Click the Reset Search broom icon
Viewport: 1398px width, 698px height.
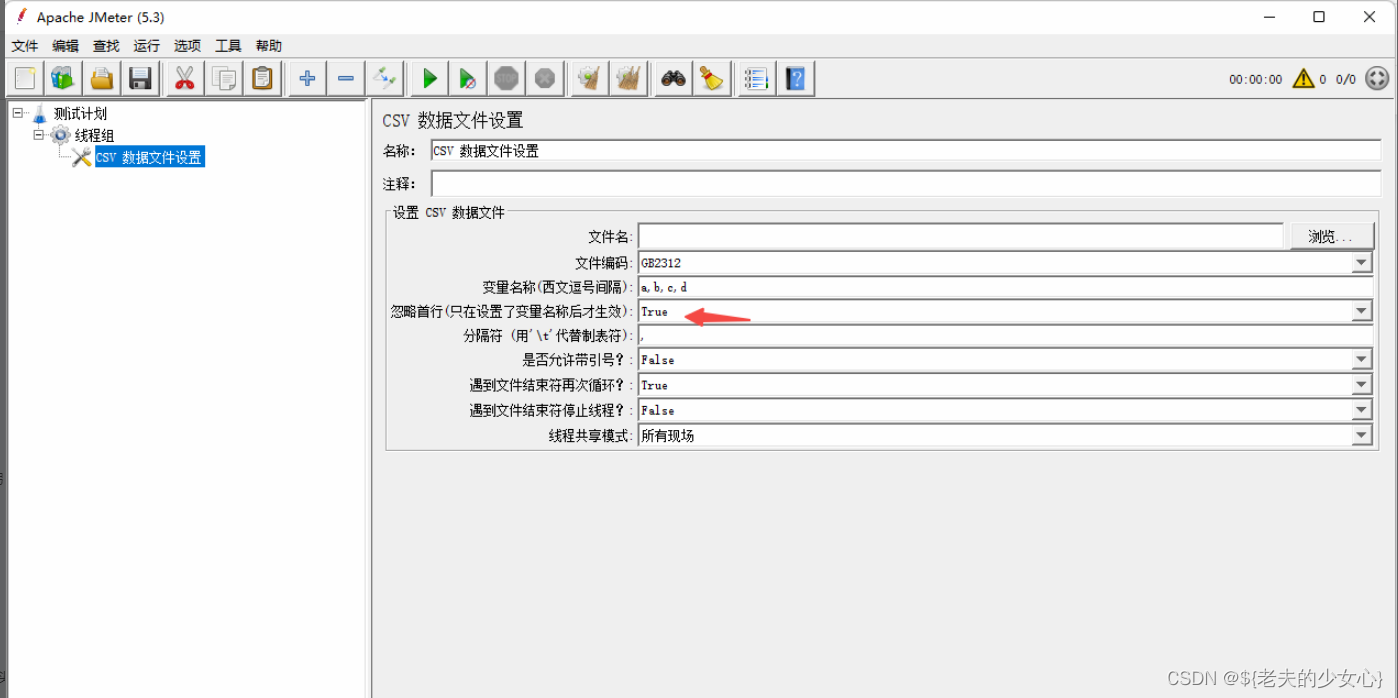(x=712, y=78)
